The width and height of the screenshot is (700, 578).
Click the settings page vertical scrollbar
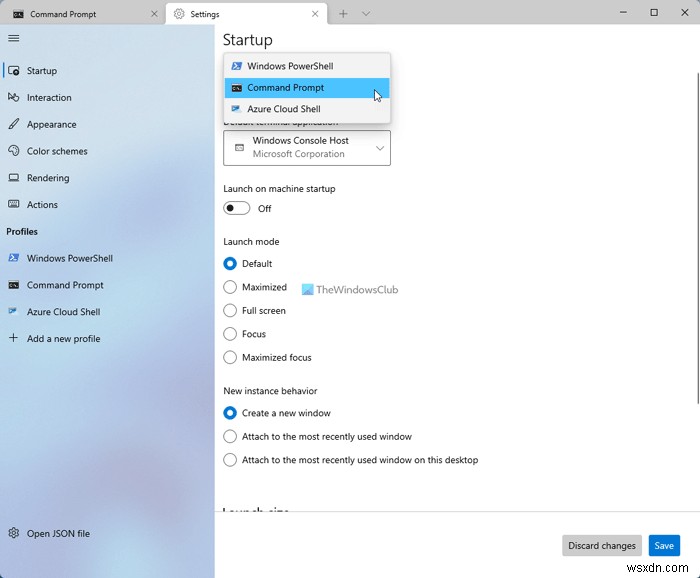(697, 238)
